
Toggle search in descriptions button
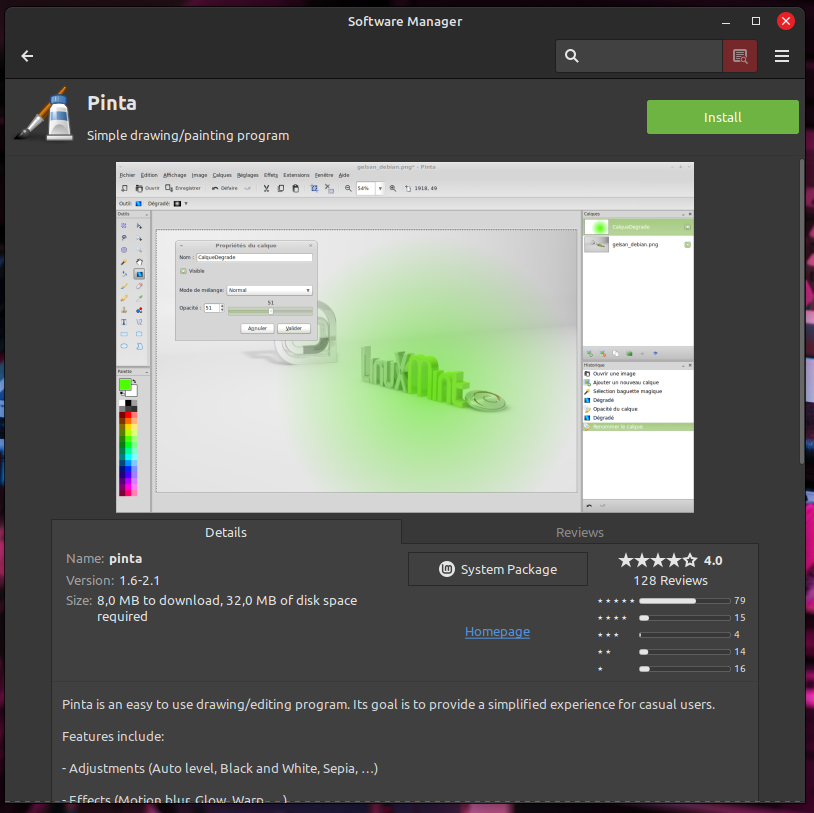740,56
